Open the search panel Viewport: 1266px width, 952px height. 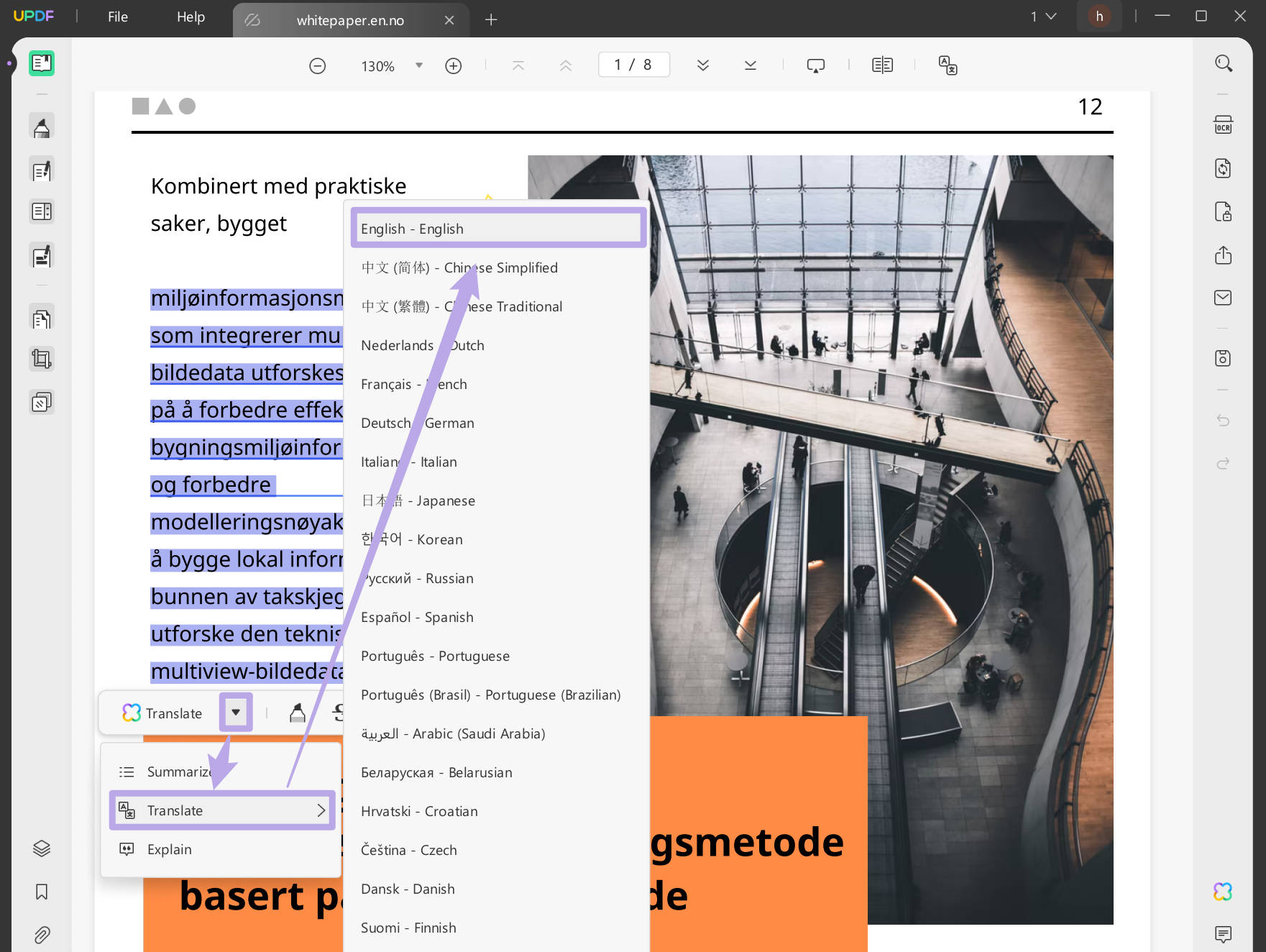(x=1223, y=63)
